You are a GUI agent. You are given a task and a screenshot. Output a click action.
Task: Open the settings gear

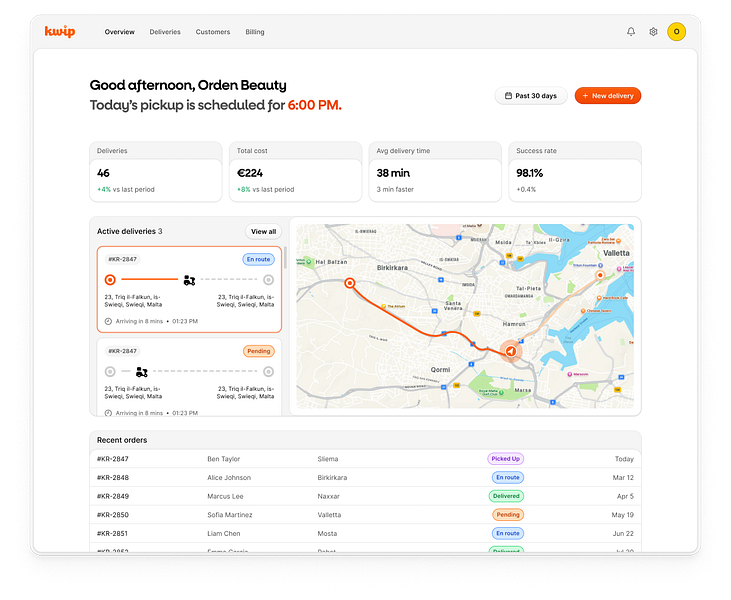653,32
